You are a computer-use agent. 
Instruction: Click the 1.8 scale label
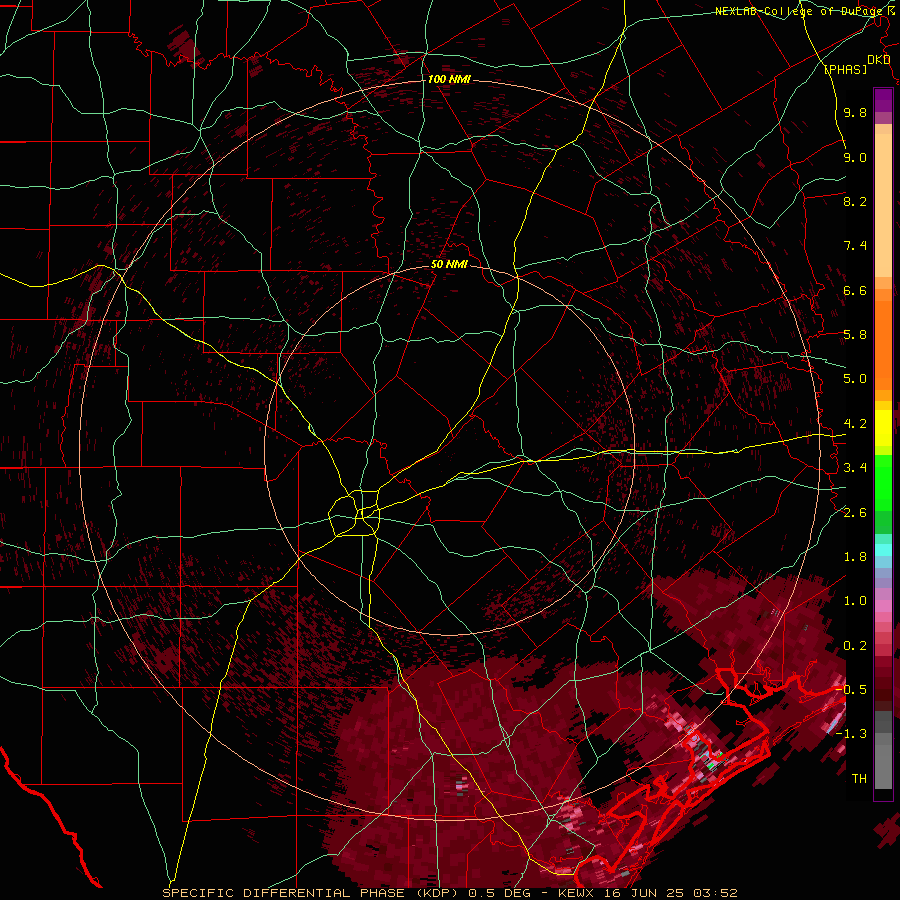pos(855,557)
